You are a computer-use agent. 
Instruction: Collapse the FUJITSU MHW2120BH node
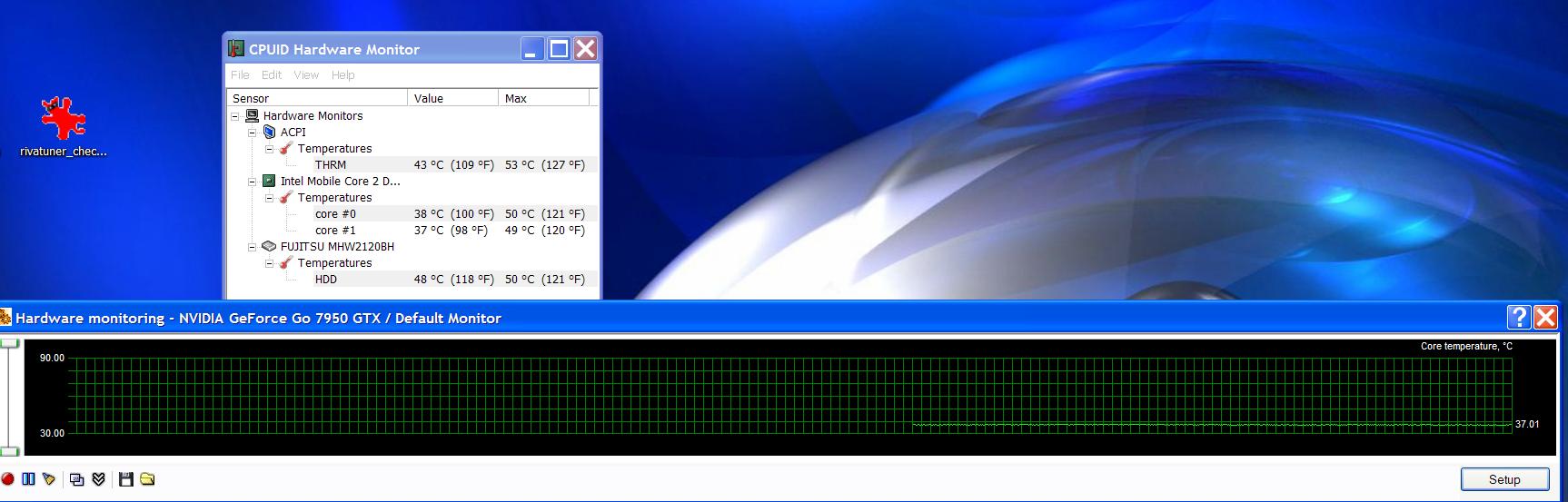253,247
